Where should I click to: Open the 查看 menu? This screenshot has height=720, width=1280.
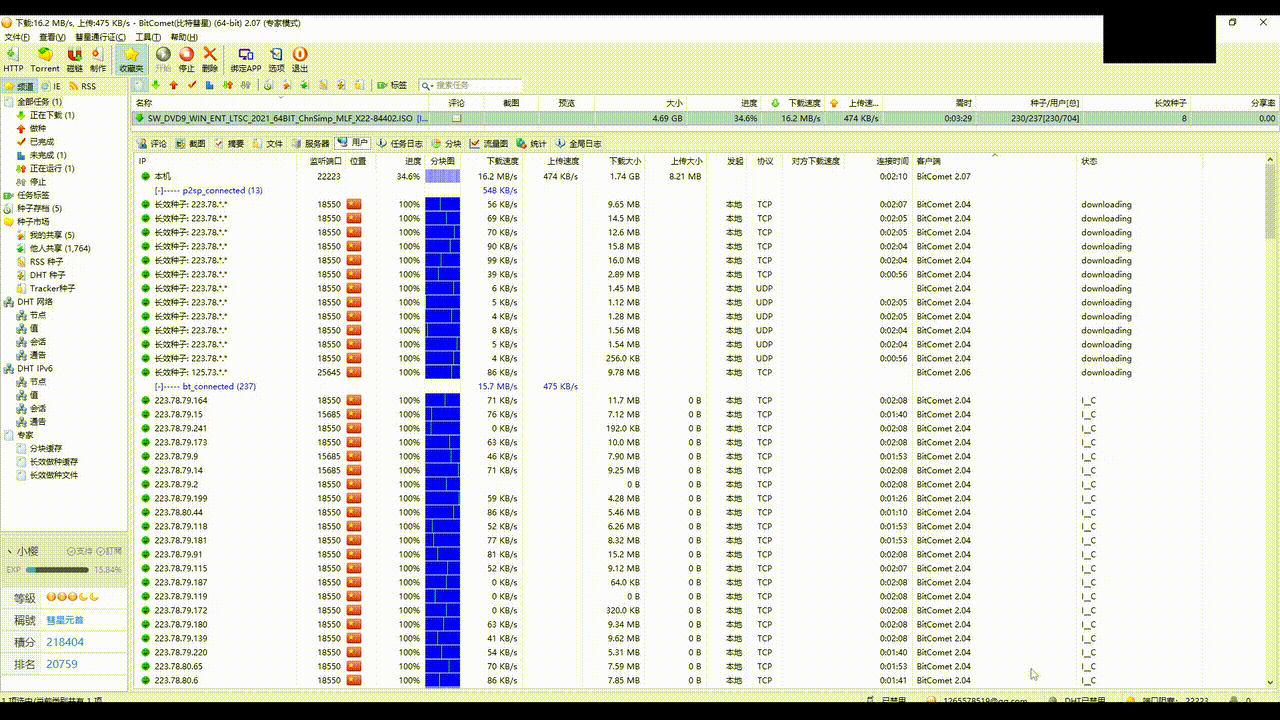point(52,37)
